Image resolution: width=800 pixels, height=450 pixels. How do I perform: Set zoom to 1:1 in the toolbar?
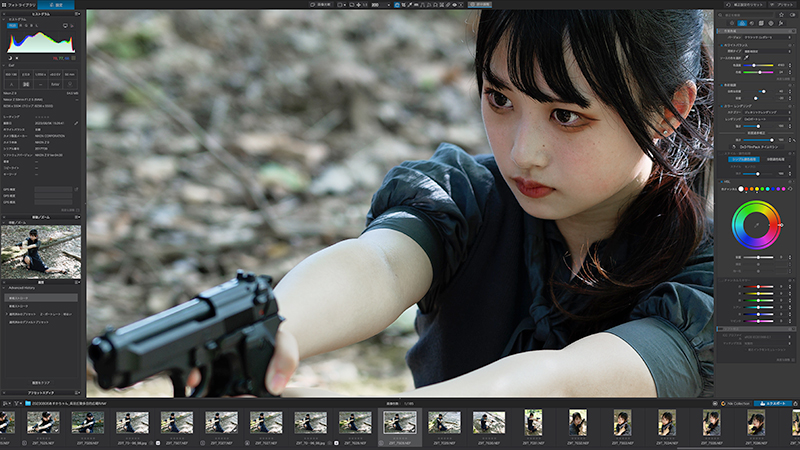click(x=365, y=5)
